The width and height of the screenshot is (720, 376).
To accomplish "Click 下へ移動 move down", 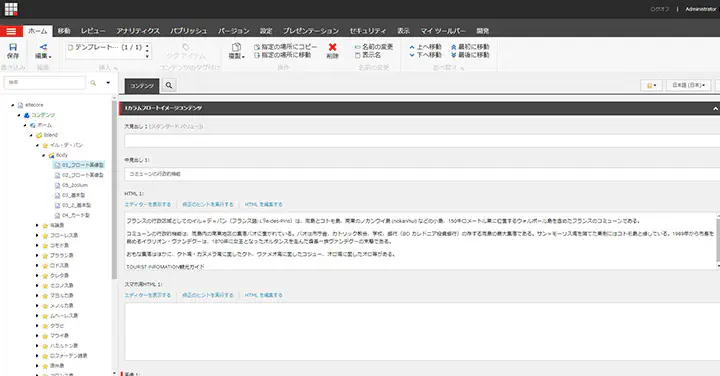I will (425, 55).
